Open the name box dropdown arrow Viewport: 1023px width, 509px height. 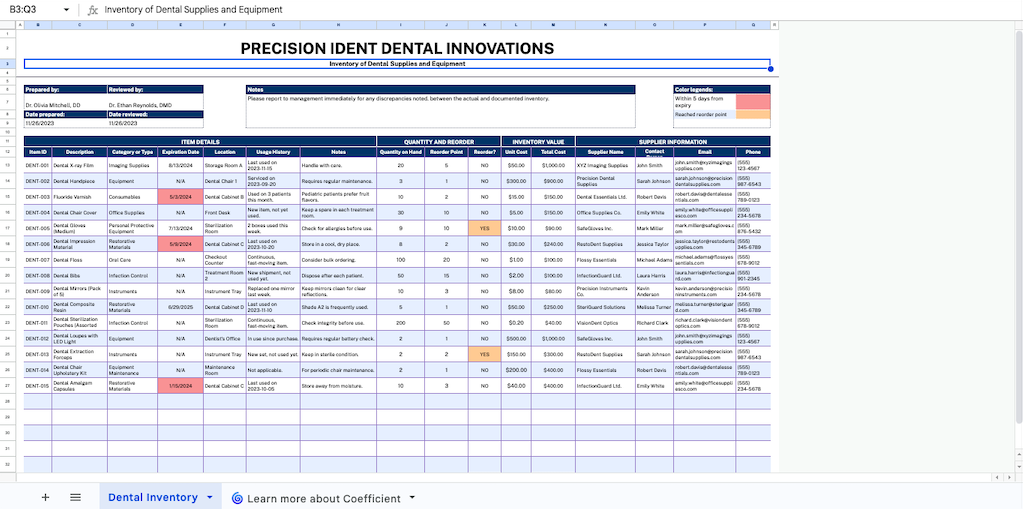[66, 10]
